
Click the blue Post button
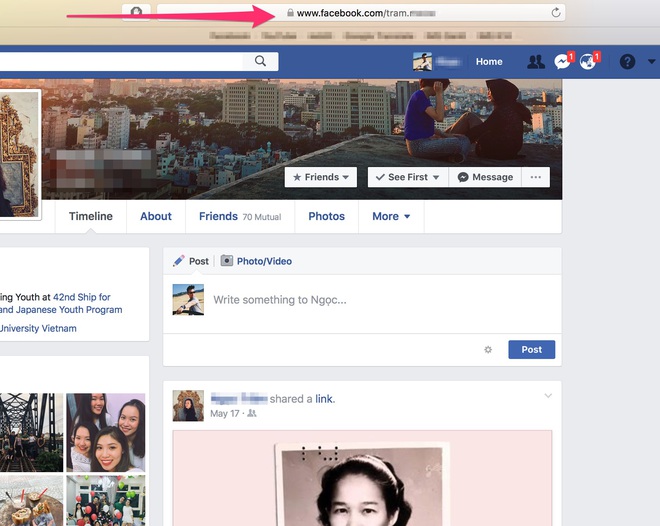[x=532, y=350]
